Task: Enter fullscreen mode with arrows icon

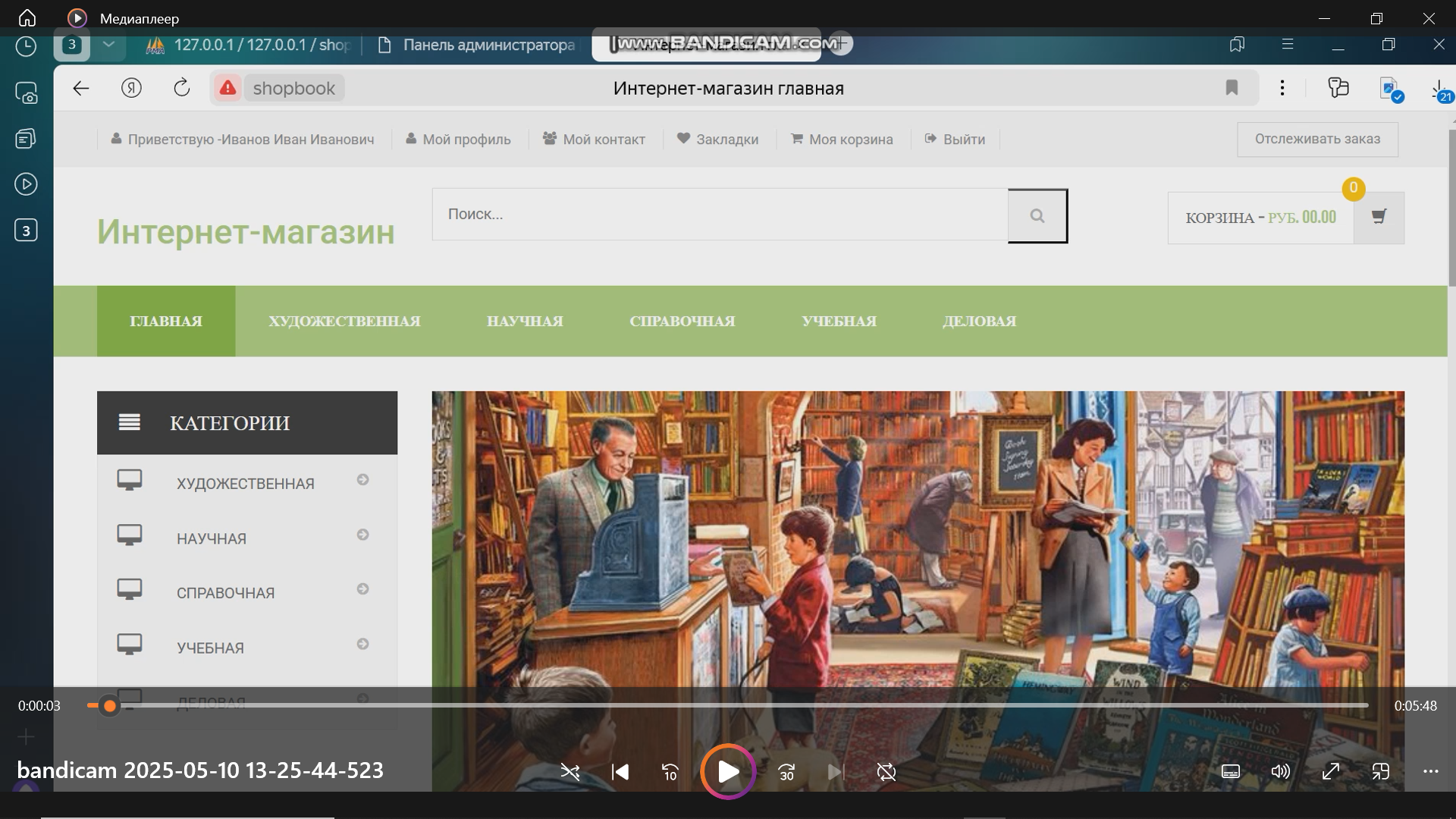Action: 1330,771
